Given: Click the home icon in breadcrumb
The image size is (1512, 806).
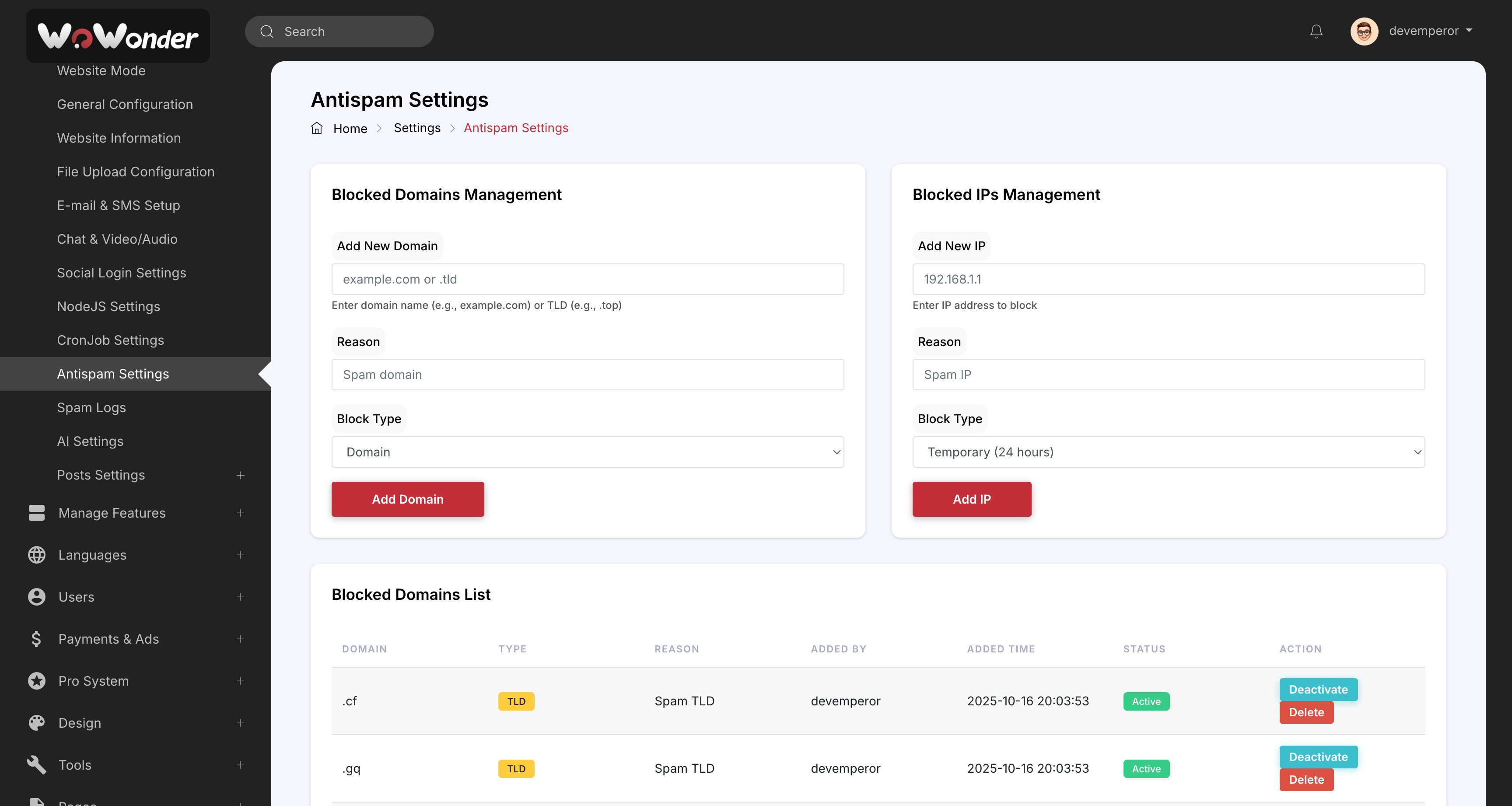Looking at the screenshot, I should [316, 128].
